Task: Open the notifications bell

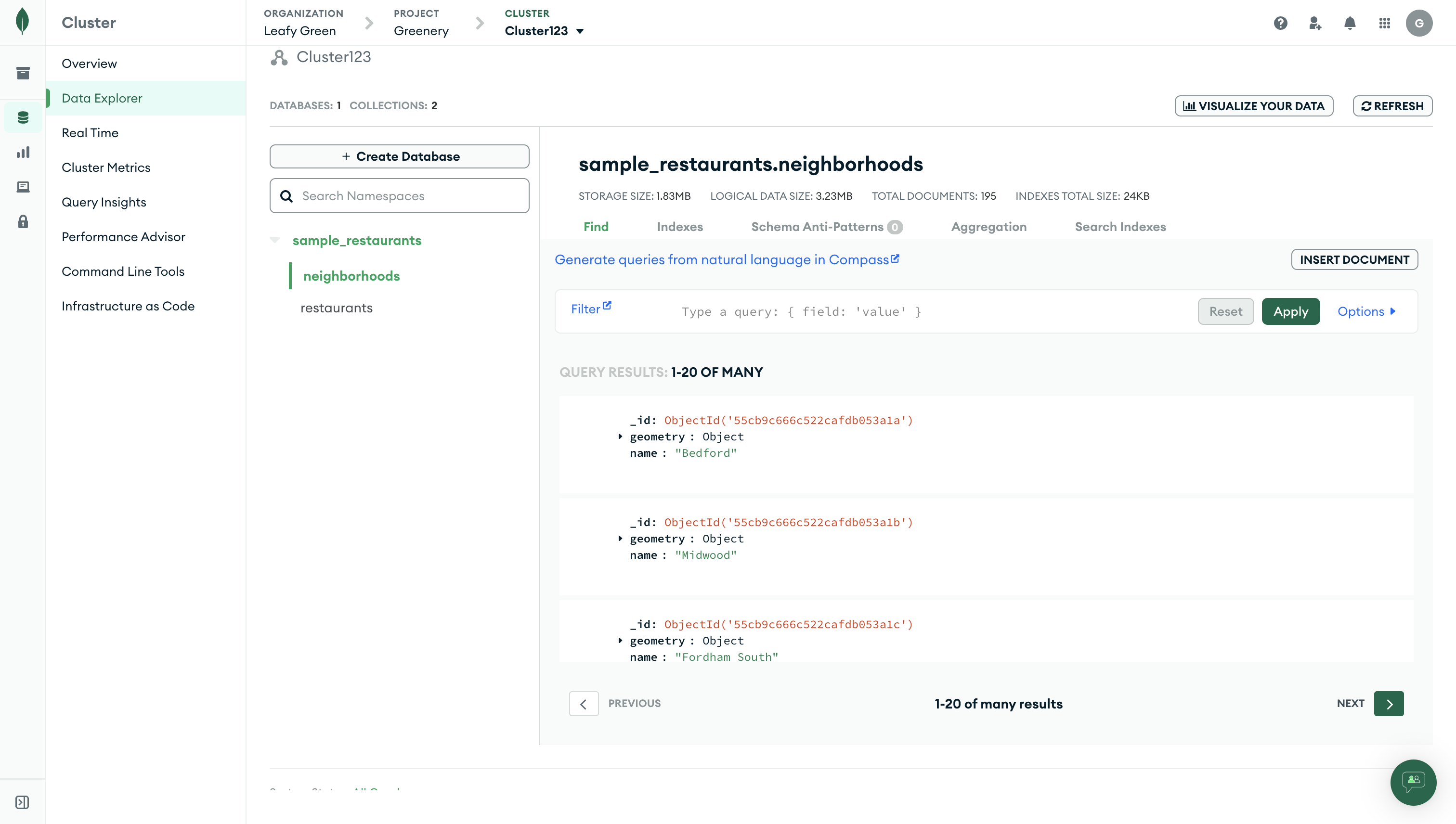Action: [x=1350, y=23]
